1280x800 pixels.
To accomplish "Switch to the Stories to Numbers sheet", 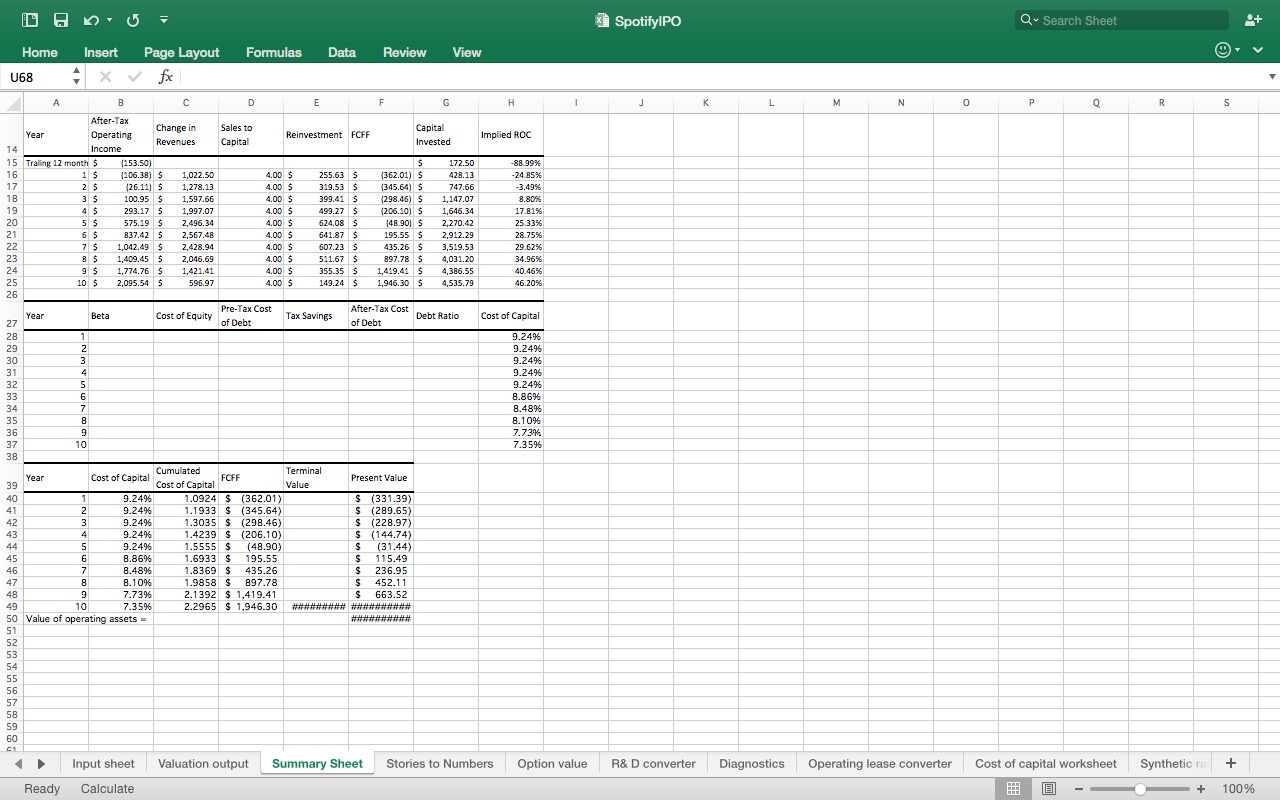I will click(440, 763).
